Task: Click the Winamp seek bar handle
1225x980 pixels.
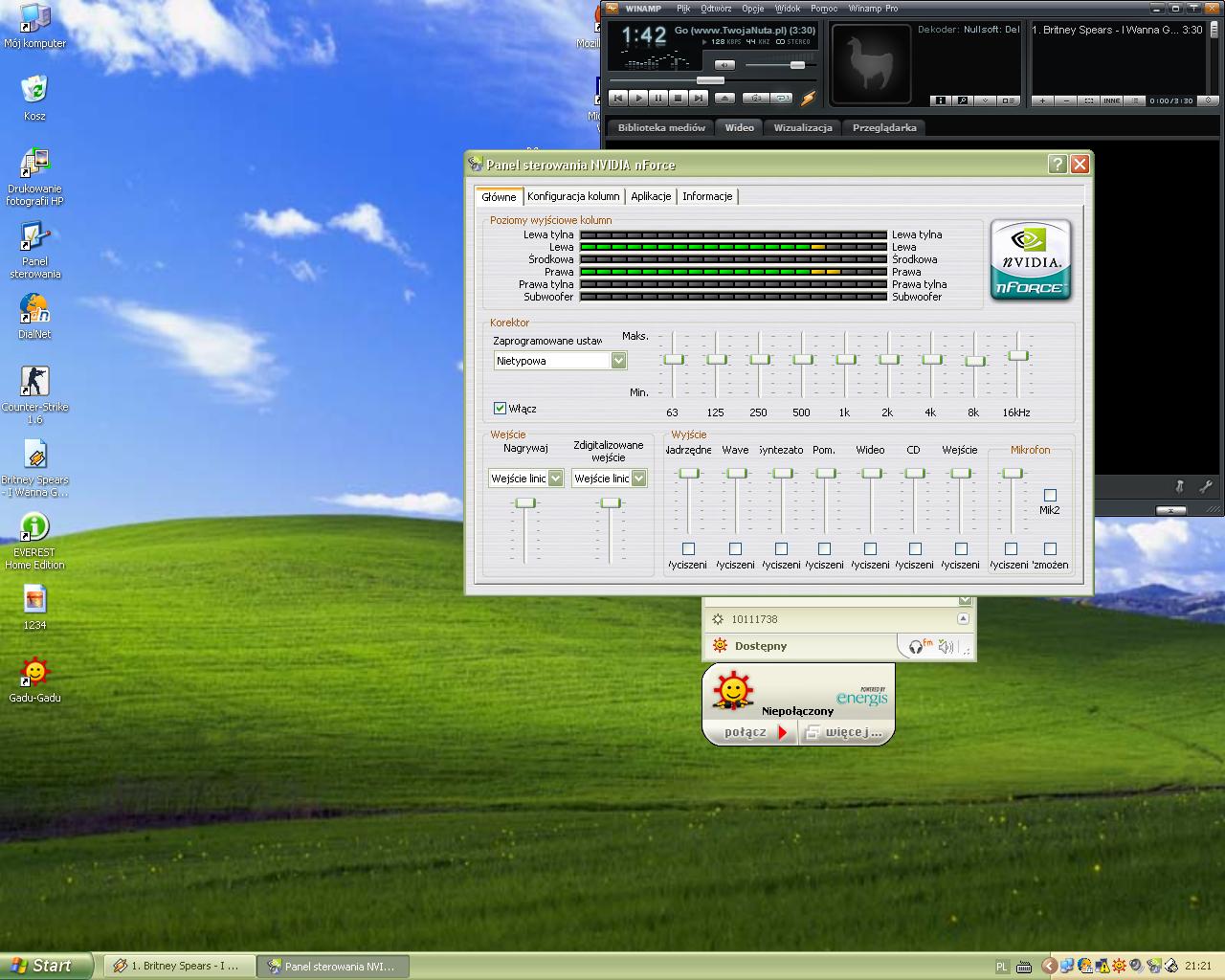Action: coord(710,80)
